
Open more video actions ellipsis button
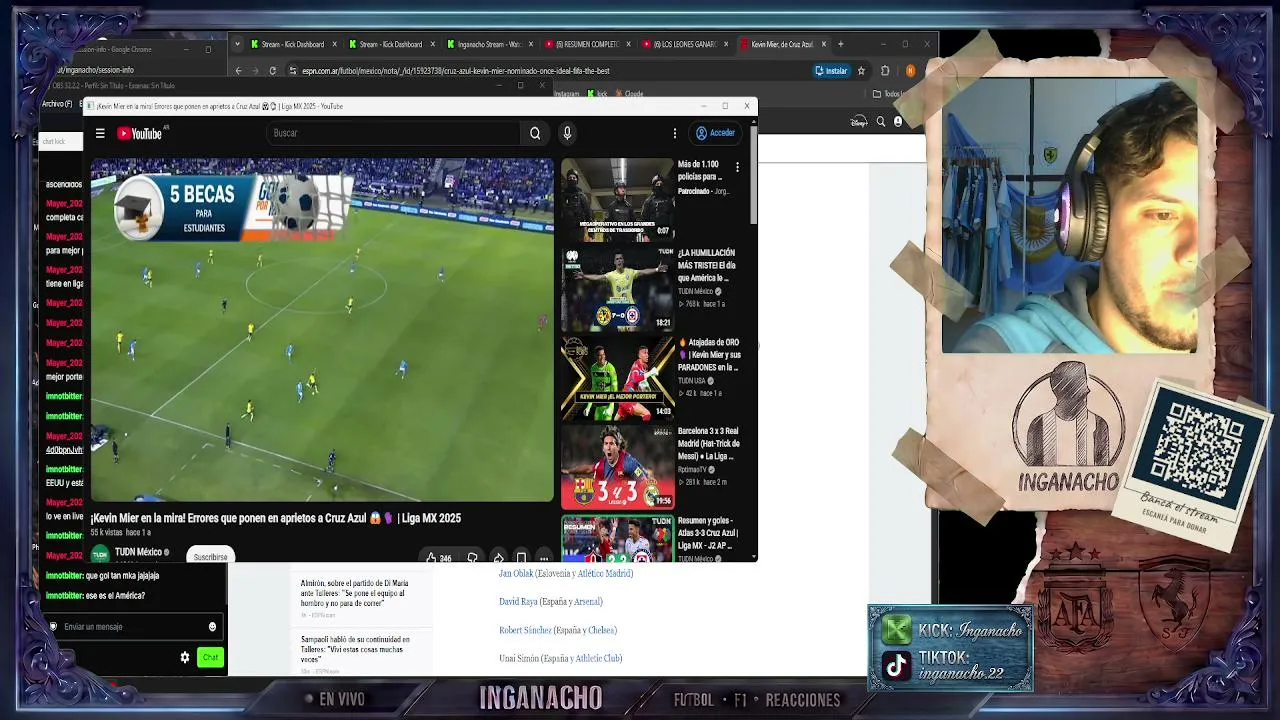(x=544, y=557)
